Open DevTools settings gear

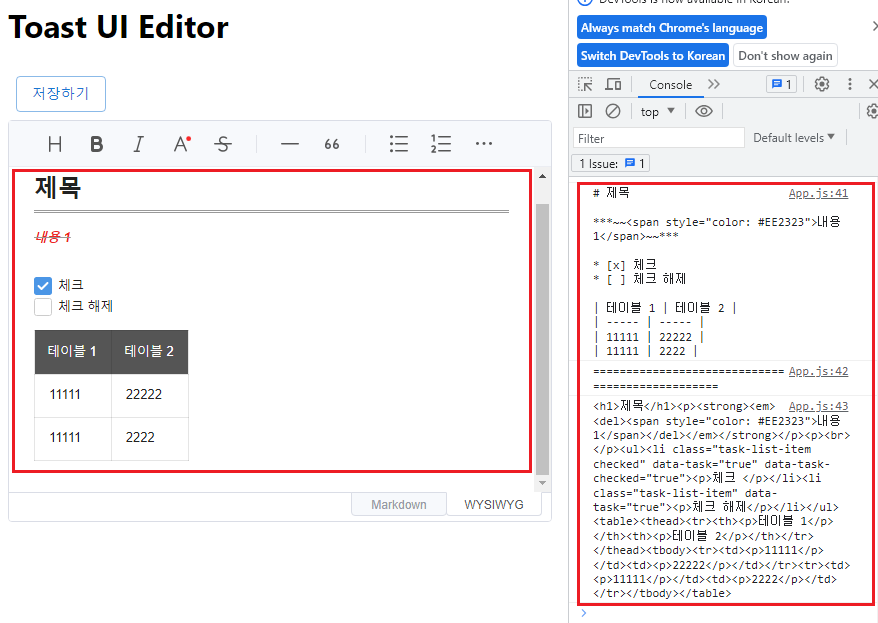click(x=821, y=85)
